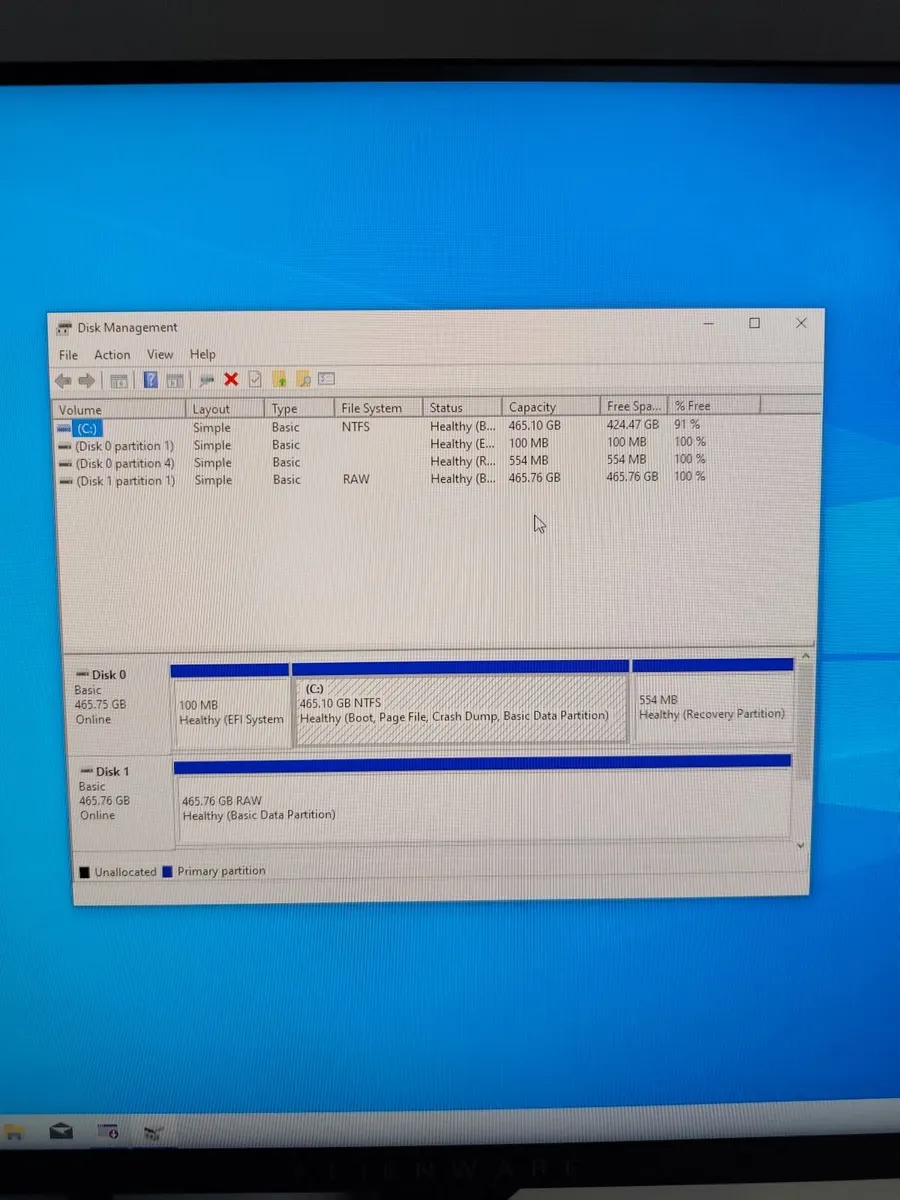
Task: Click the Show/Hide Console Tree toolbar icon
Action: click(119, 380)
